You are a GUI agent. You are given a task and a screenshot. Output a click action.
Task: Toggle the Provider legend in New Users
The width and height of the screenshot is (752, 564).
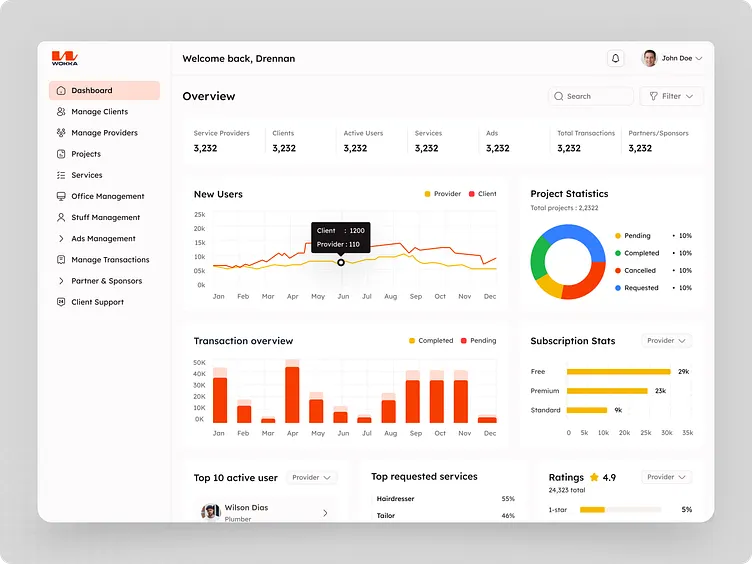click(x=442, y=194)
